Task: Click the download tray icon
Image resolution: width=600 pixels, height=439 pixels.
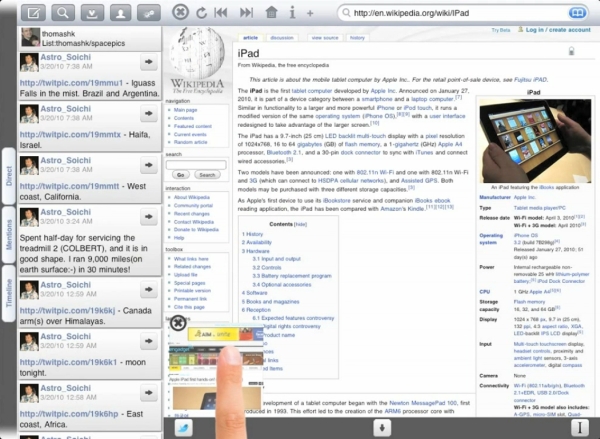Action: click(92, 13)
